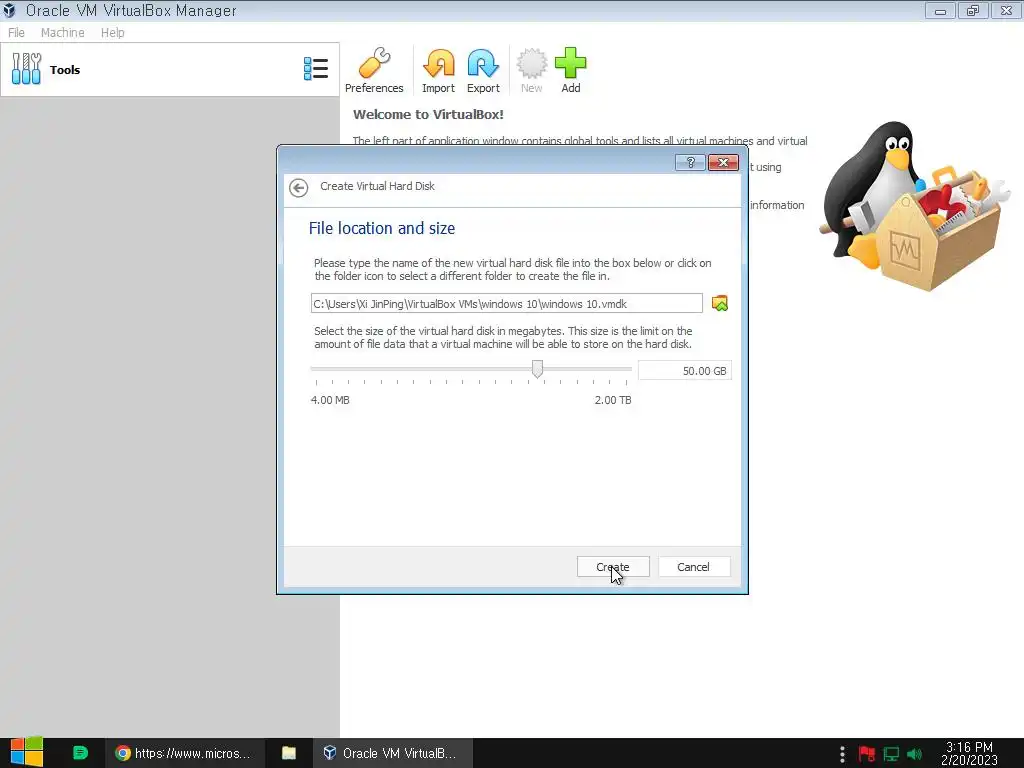Click the VirtualBox penguin toolbox image
Image resolution: width=1024 pixels, height=768 pixels.
coord(914,206)
